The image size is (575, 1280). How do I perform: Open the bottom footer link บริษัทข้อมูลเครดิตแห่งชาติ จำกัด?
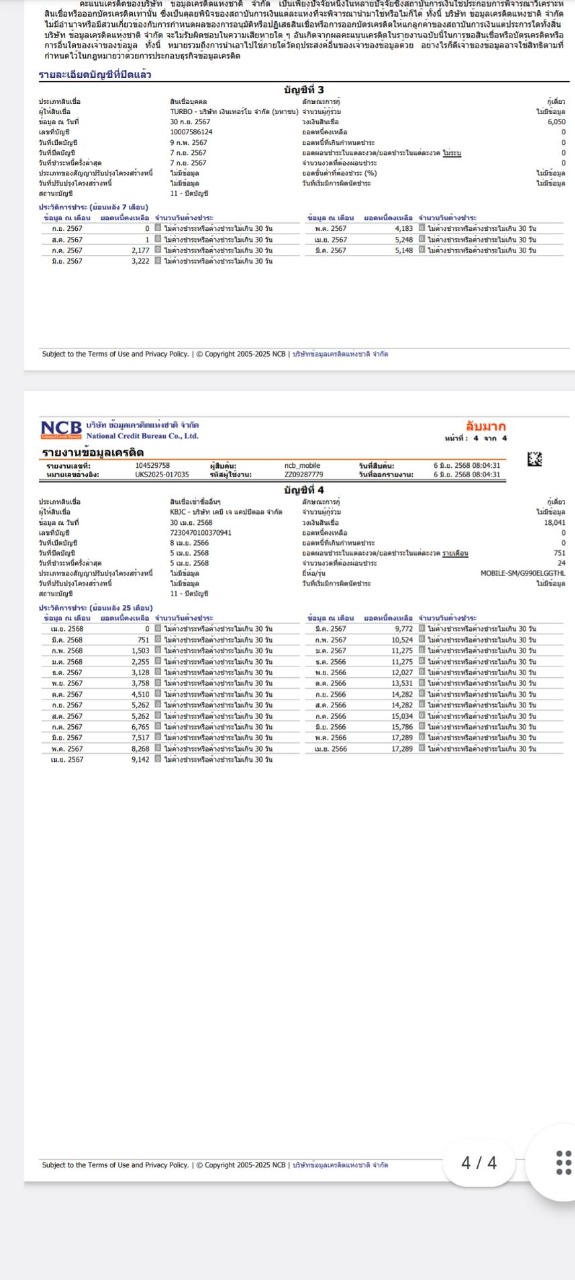(341, 1164)
